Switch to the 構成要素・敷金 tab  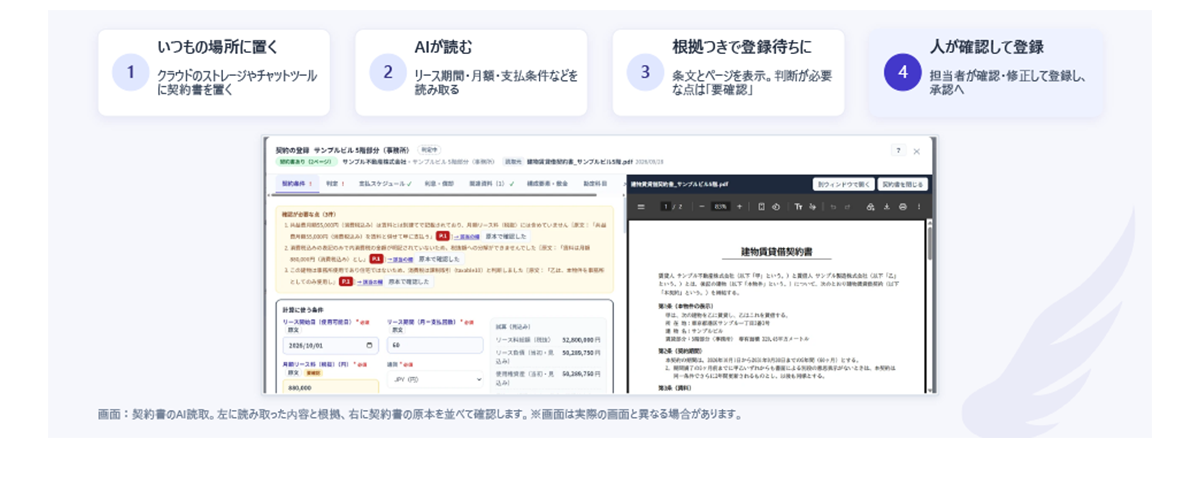click(x=547, y=184)
